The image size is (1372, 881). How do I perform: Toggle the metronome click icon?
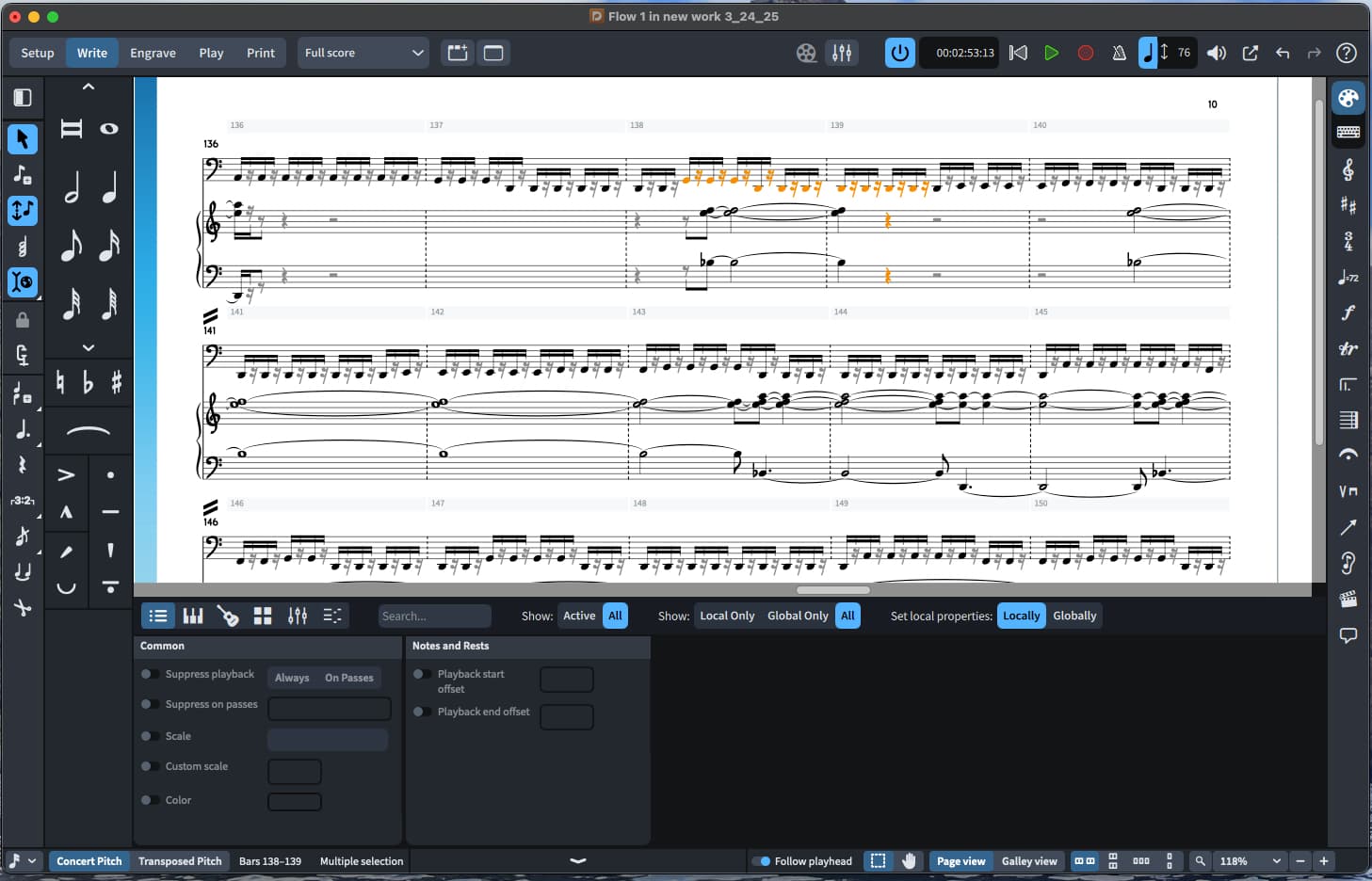(x=1119, y=53)
